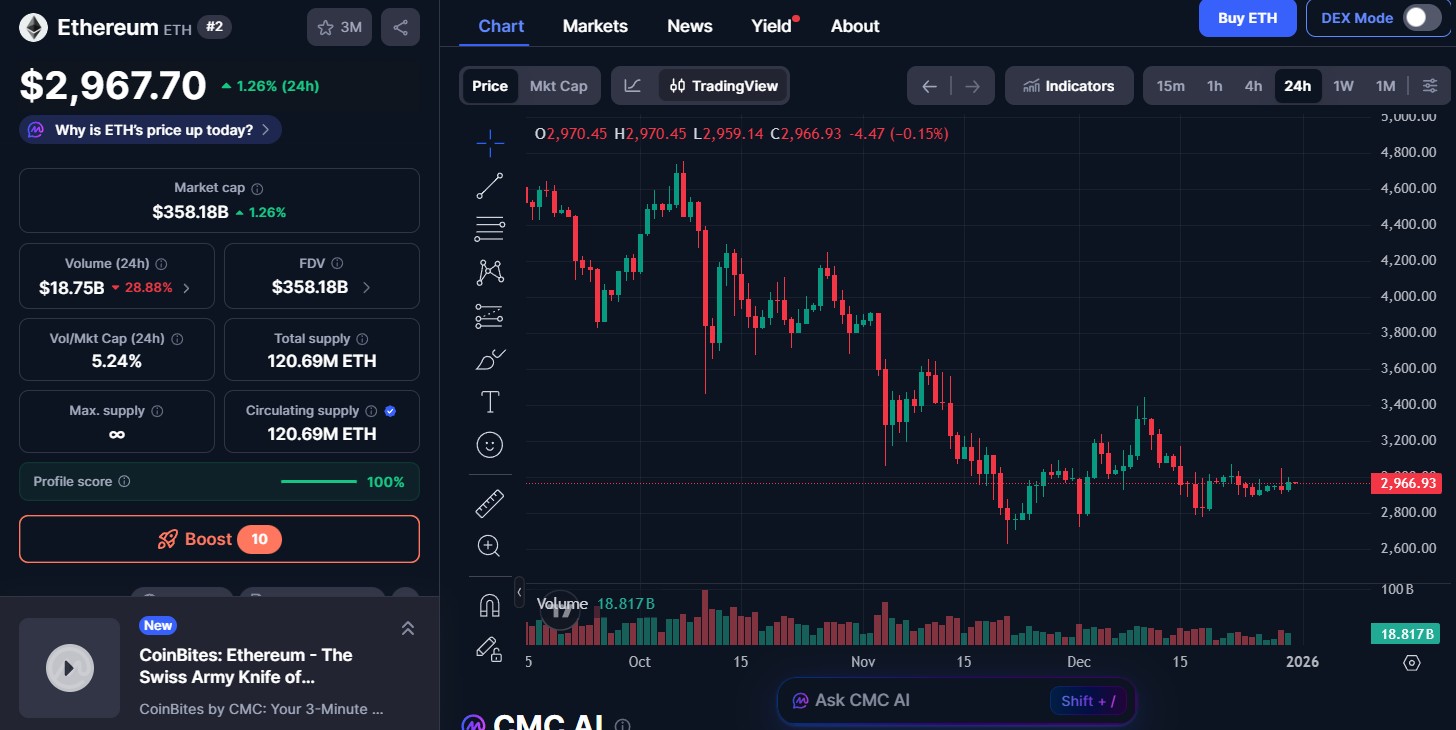
Task: Toggle DEX Mode switch
Action: coord(1424,18)
